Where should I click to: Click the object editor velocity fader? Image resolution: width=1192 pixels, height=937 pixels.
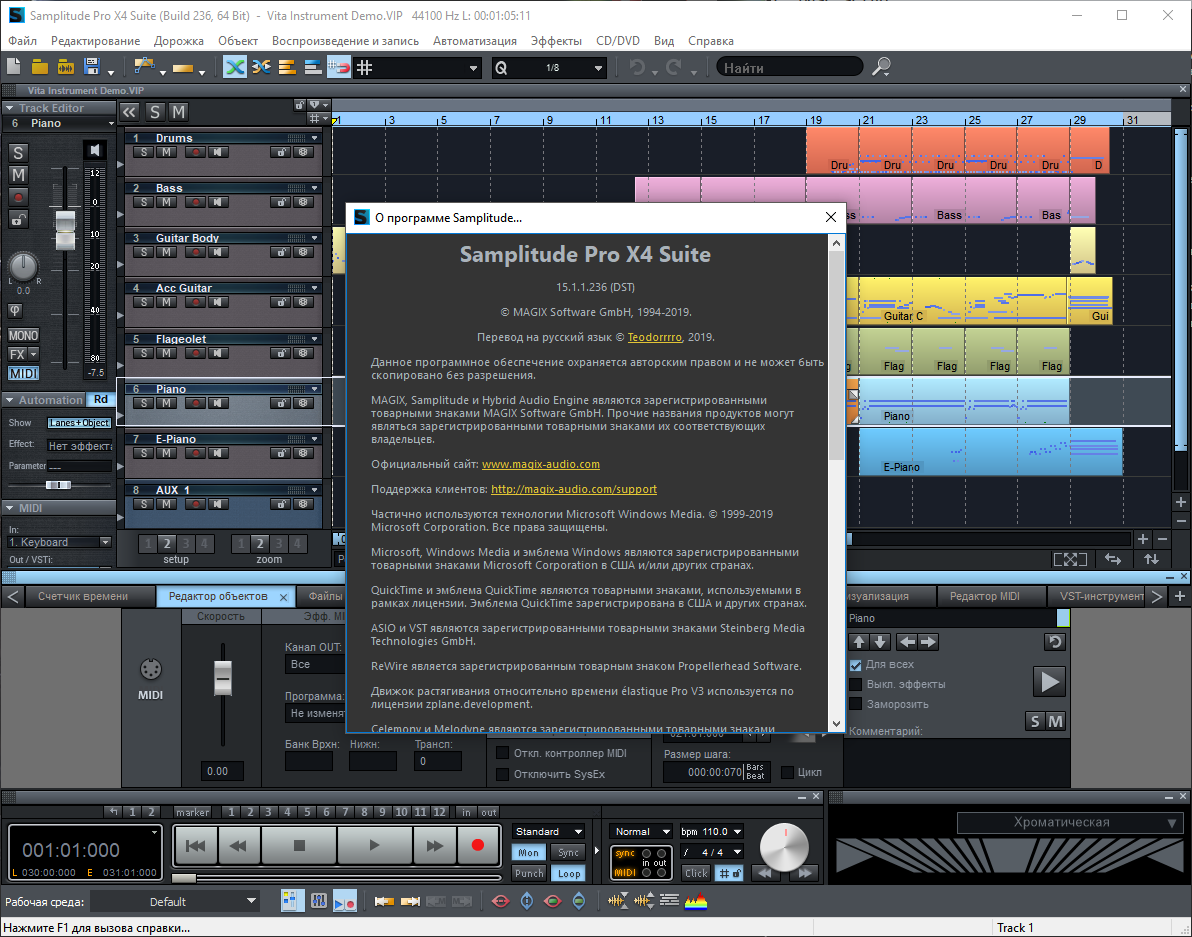coord(223,676)
